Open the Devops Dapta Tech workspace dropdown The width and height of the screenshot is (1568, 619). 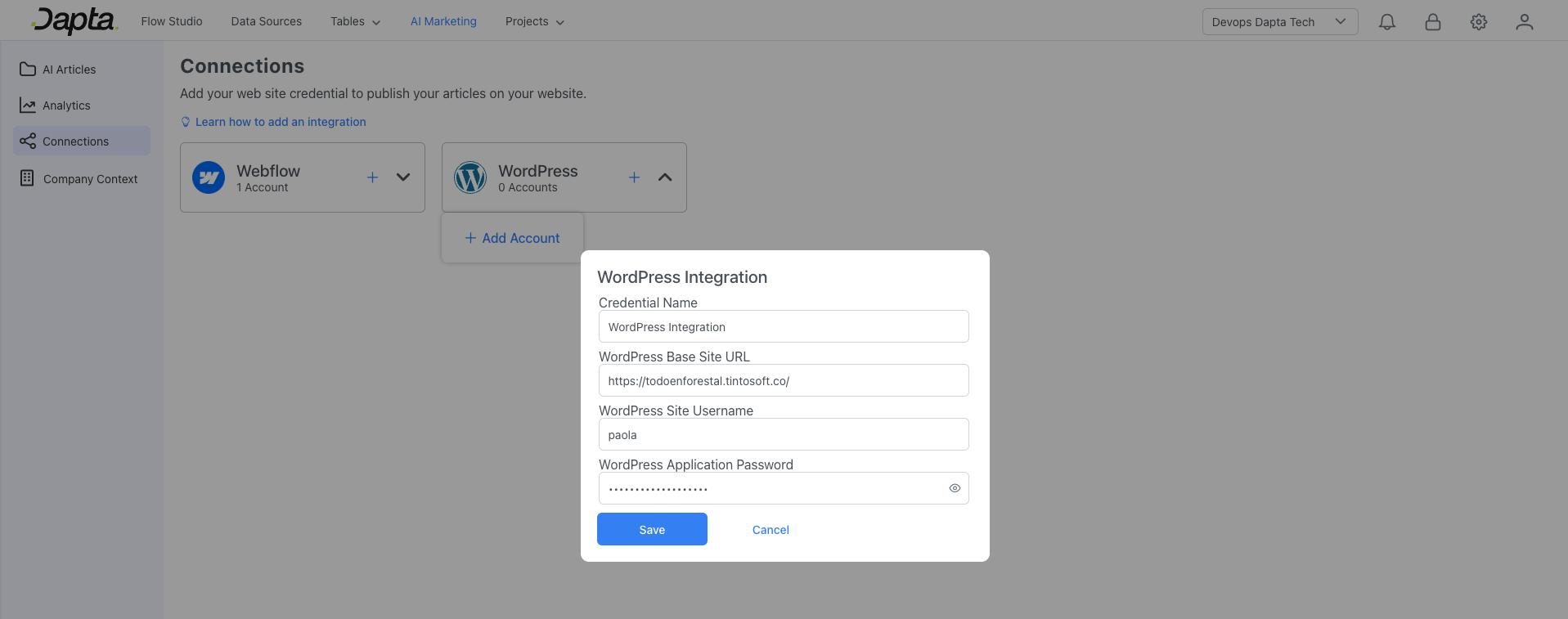click(x=1279, y=22)
